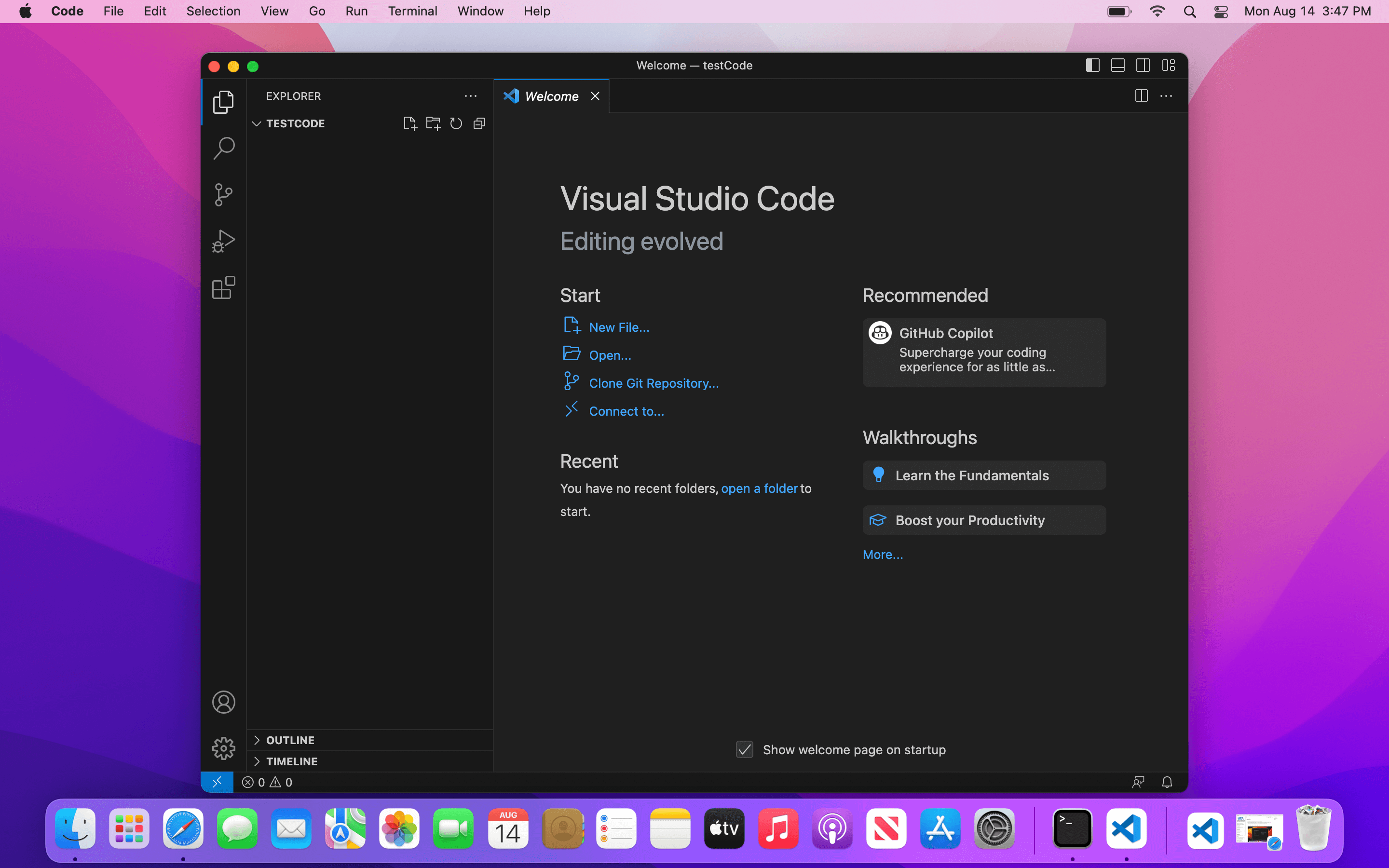Open the Manage gear settings icon
1389x868 pixels.
(x=223, y=748)
